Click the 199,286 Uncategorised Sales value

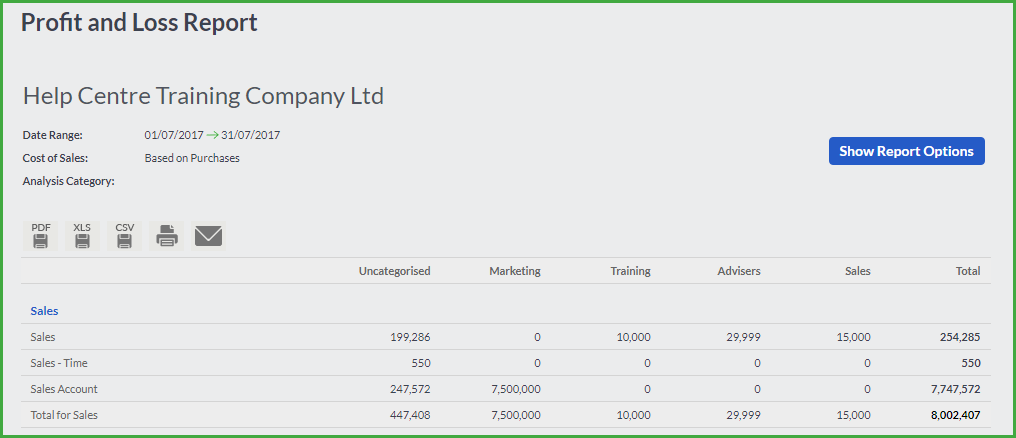pyautogui.click(x=410, y=337)
